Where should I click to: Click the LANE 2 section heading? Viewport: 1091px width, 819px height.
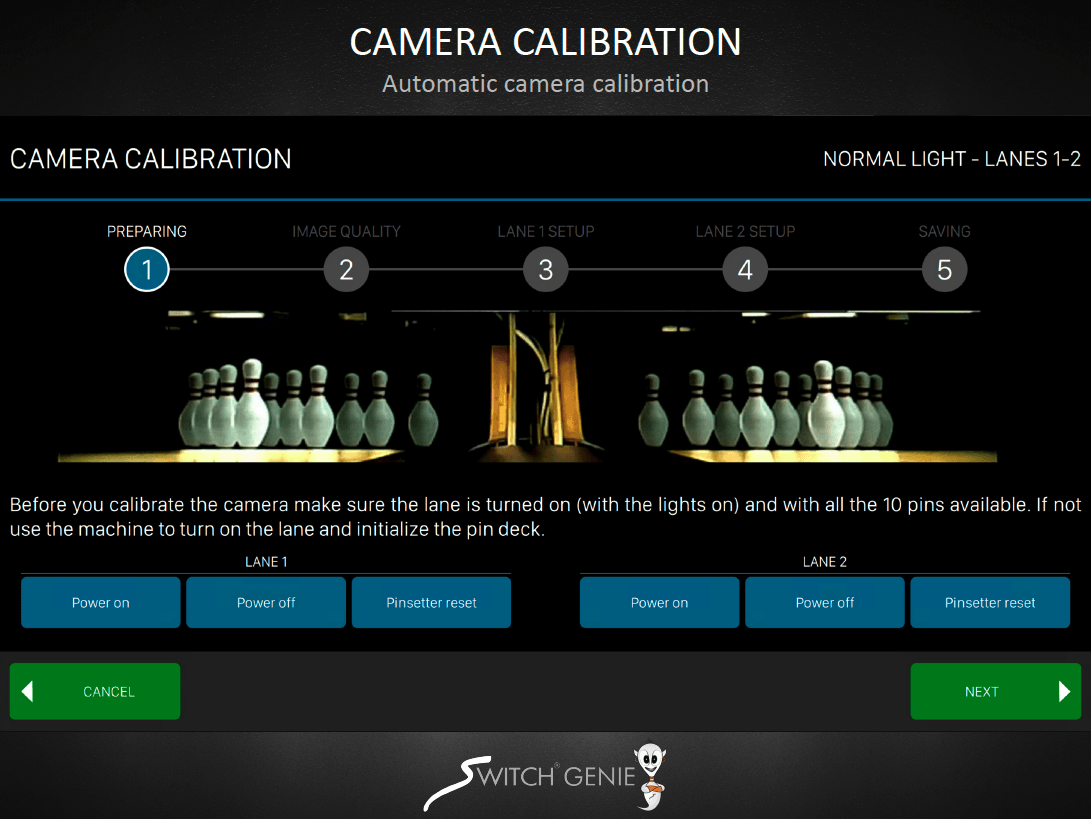point(825,562)
